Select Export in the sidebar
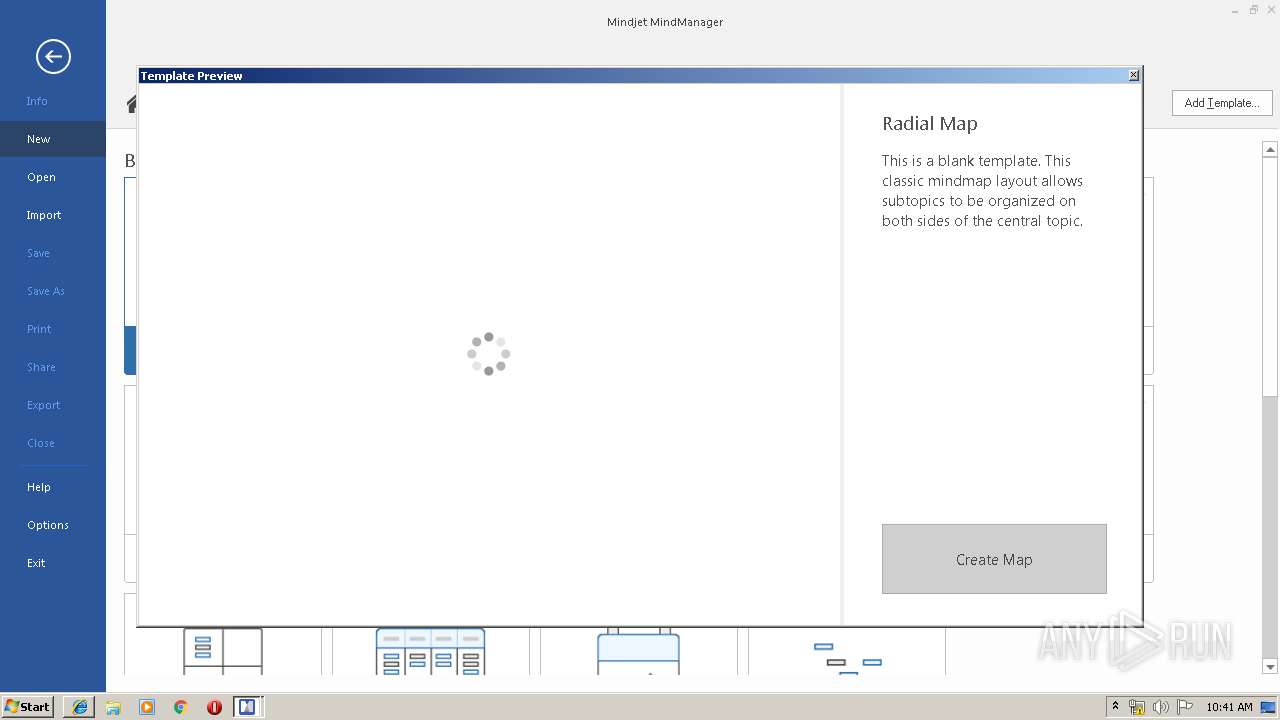The height and width of the screenshot is (720, 1280). 44,405
